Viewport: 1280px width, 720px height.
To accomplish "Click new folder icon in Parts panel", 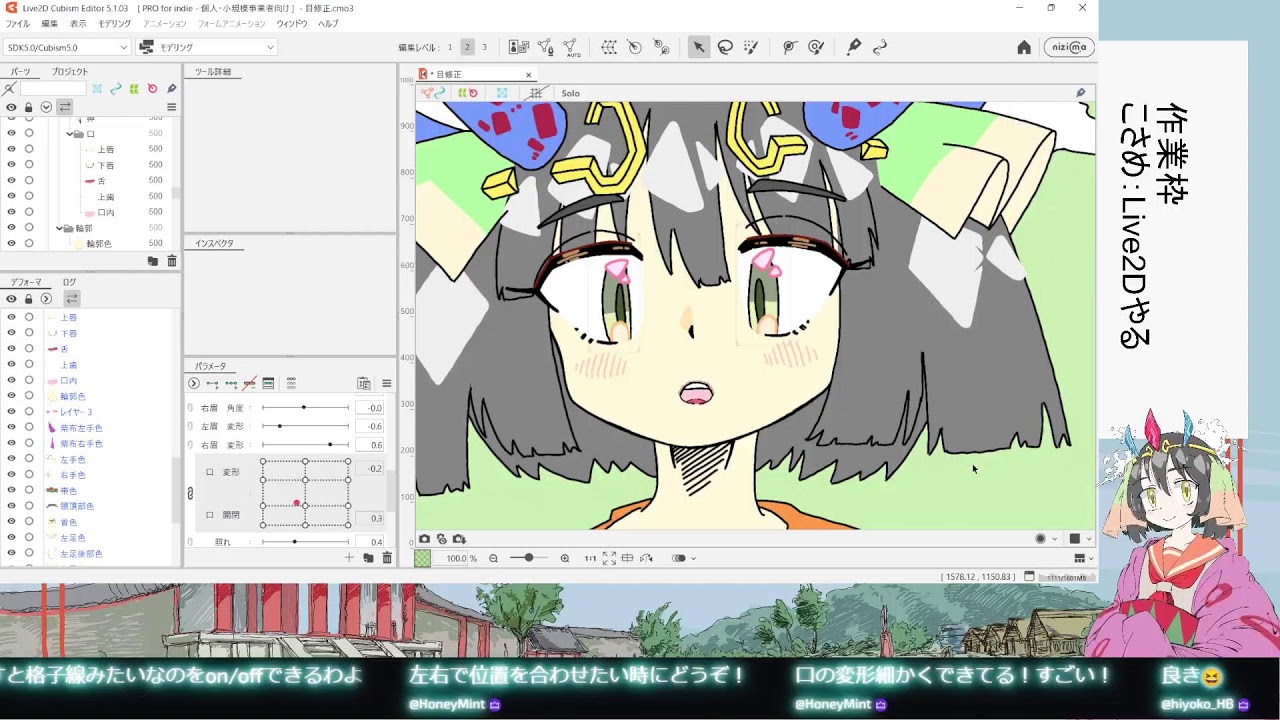I will (153, 261).
